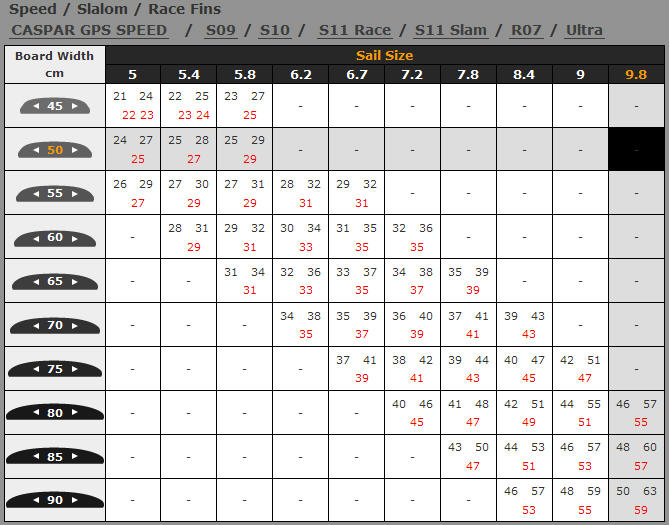
Task: Click right arrow on board width 90
Action: (75, 500)
